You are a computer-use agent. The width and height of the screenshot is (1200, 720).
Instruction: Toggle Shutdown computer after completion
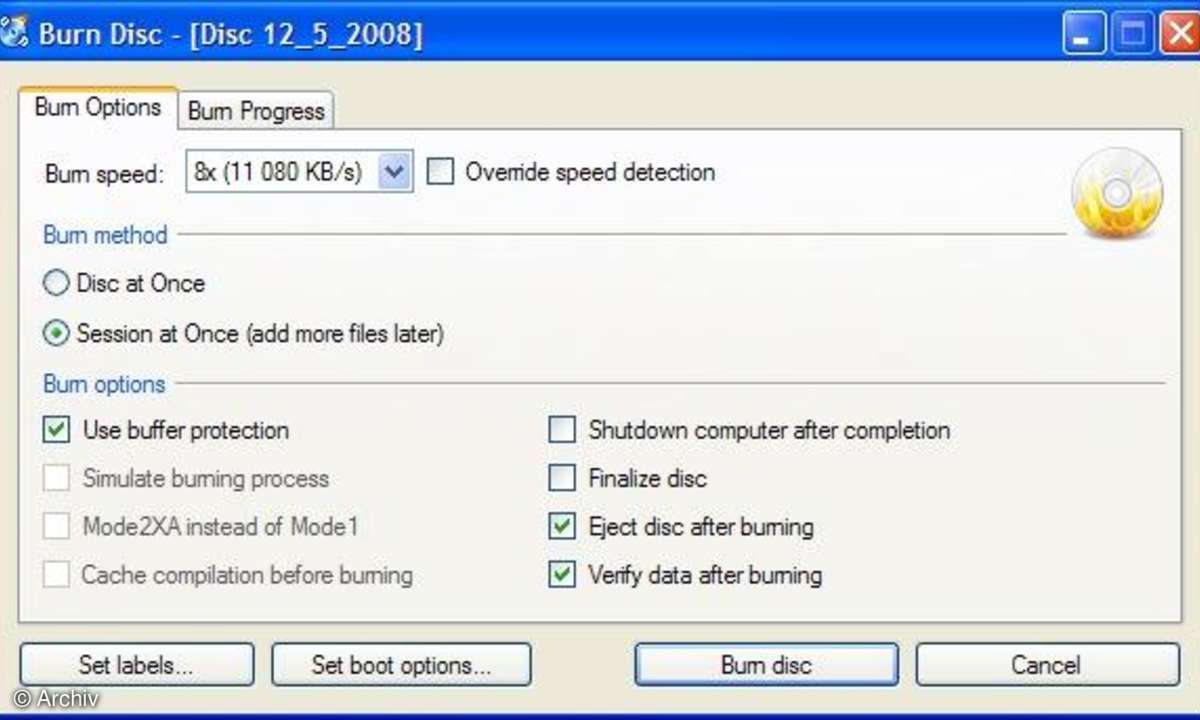point(563,430)
